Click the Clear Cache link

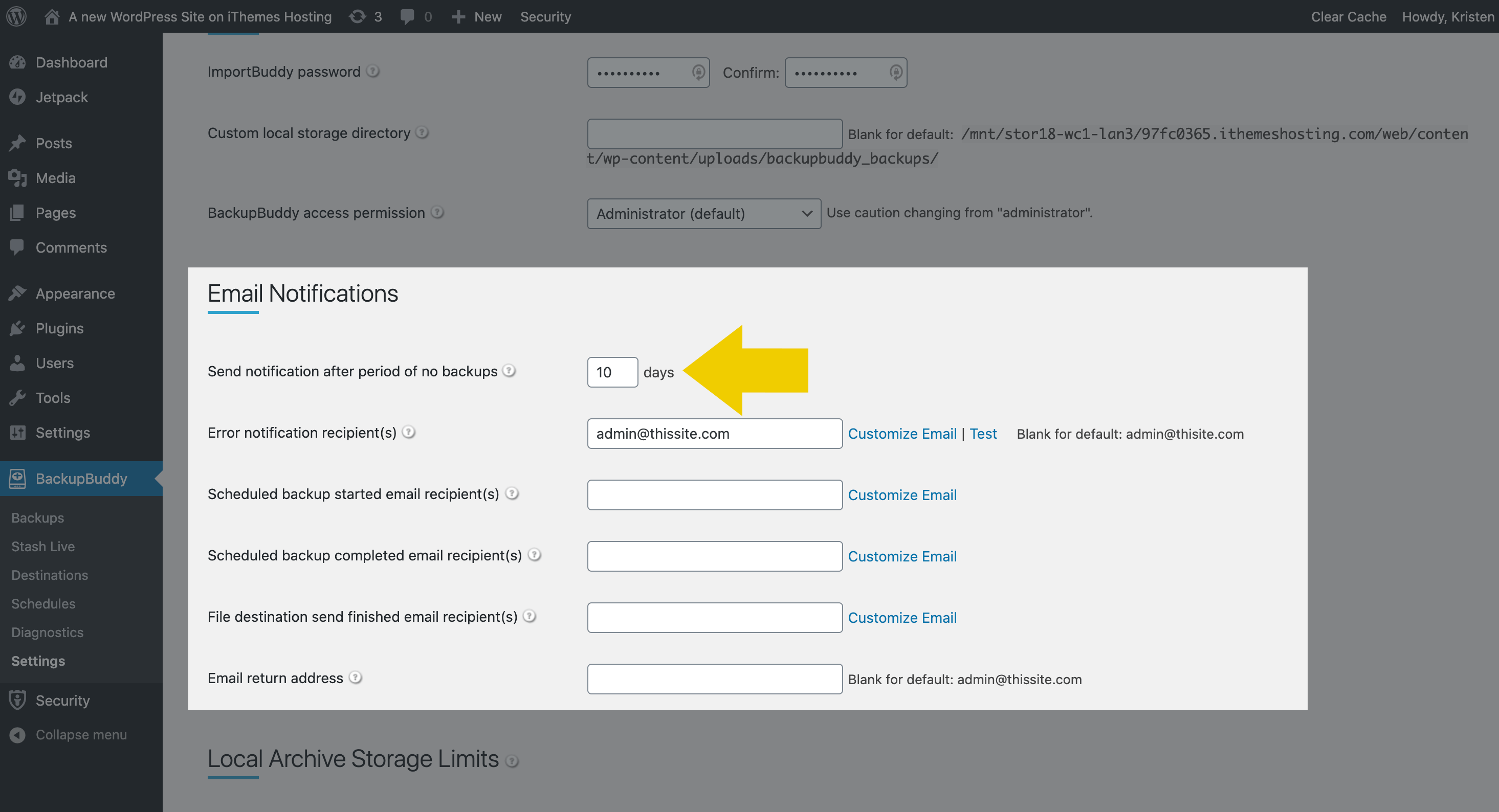point(1348,17)
